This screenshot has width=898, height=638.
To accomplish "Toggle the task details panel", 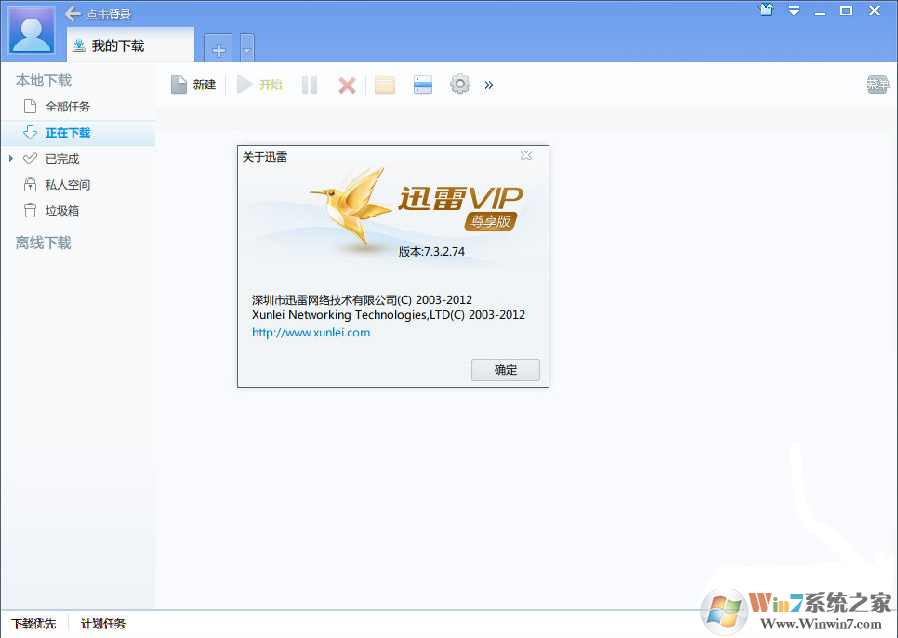I will coord(422,84).
